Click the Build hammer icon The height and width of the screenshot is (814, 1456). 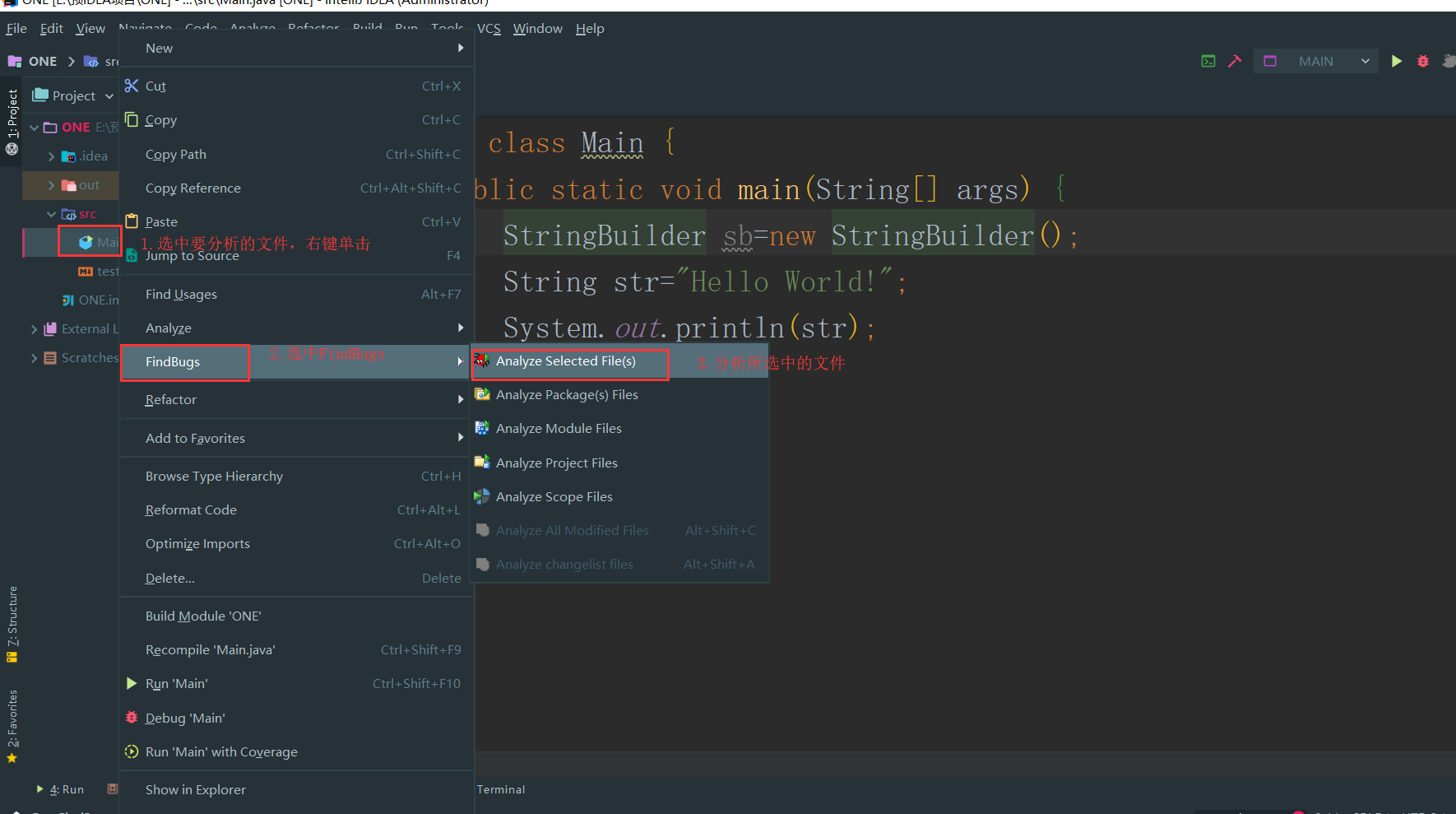click(1235, 61)
